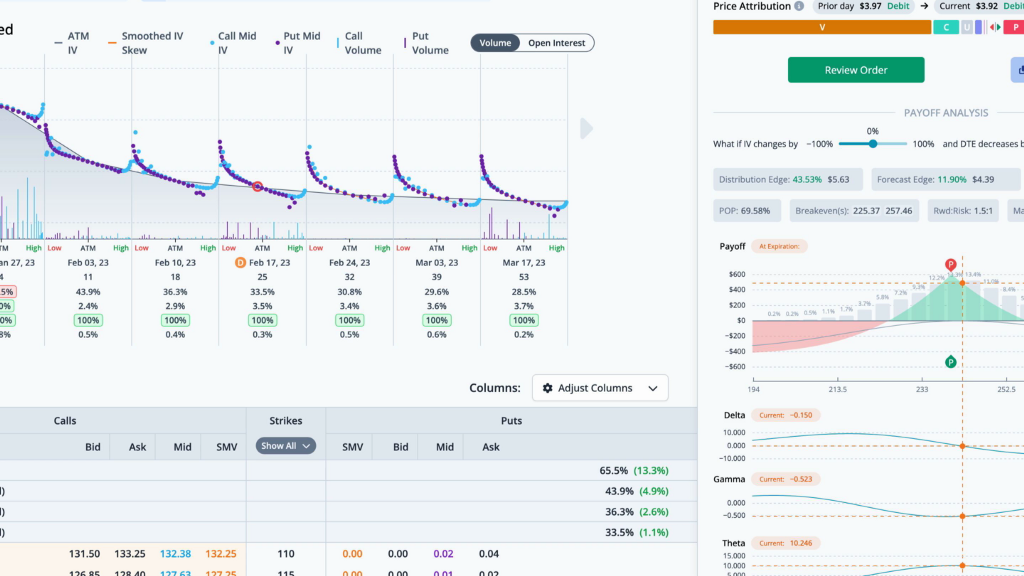The height and width of the screenshot is (576, 1024).
Task: Click the IV change slider handle
Action: click(873, 144)
